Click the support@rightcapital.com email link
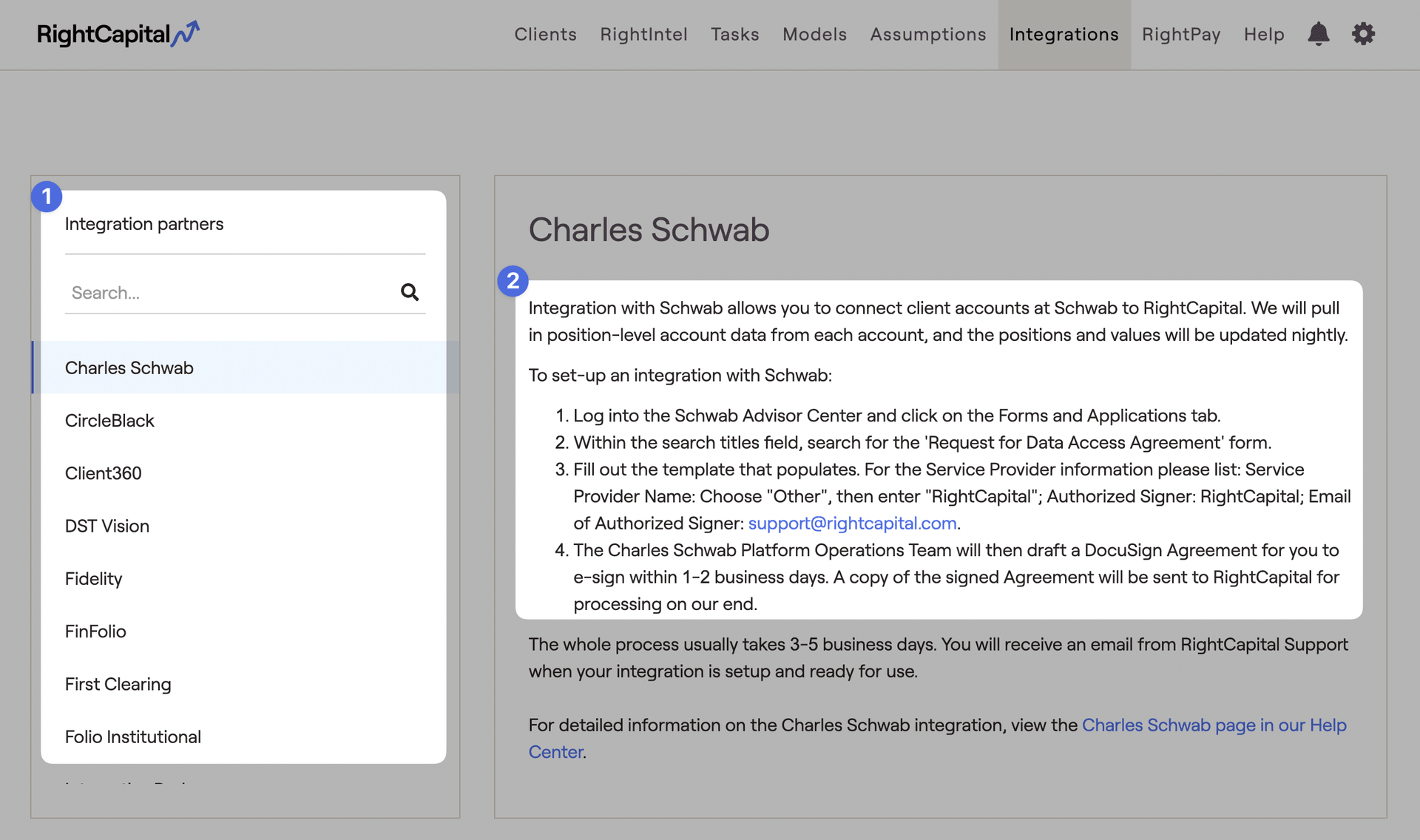The image size is (1420, 840). point(852,523)
